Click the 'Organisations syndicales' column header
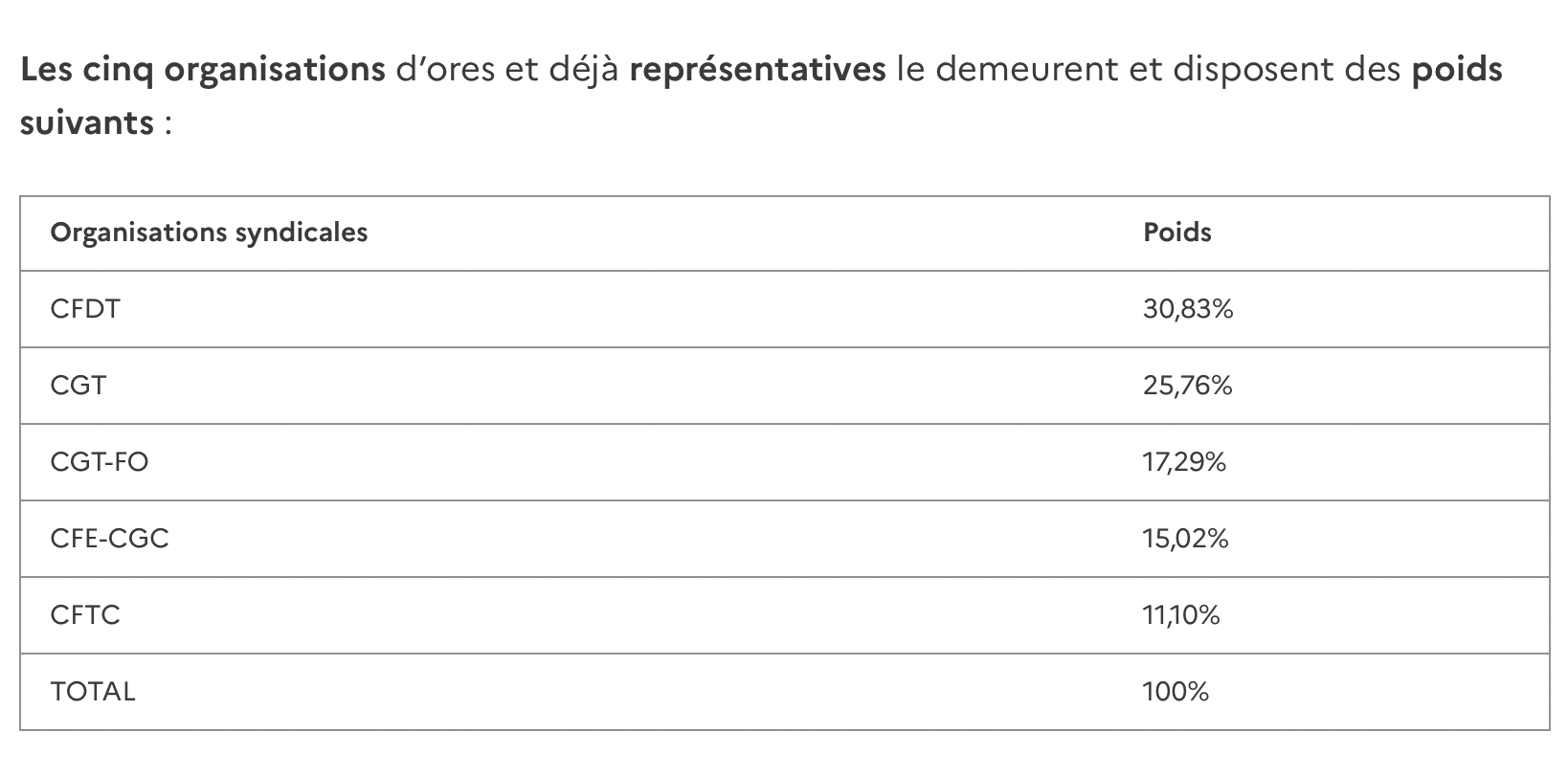 (209, 233)
